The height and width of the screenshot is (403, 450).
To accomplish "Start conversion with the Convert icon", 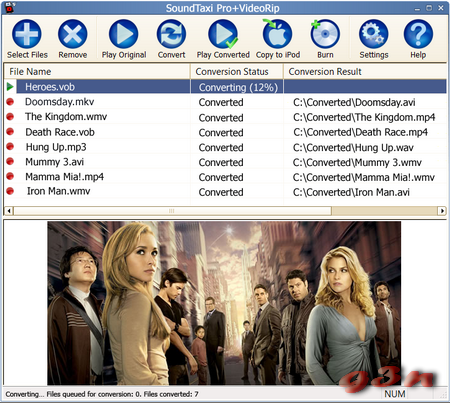I will pos(171,34).
